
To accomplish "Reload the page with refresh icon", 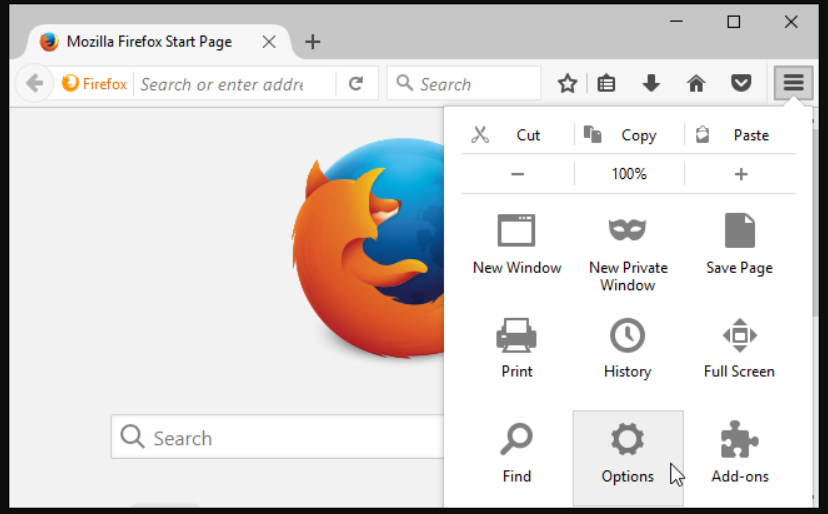I will coord(356,83).
